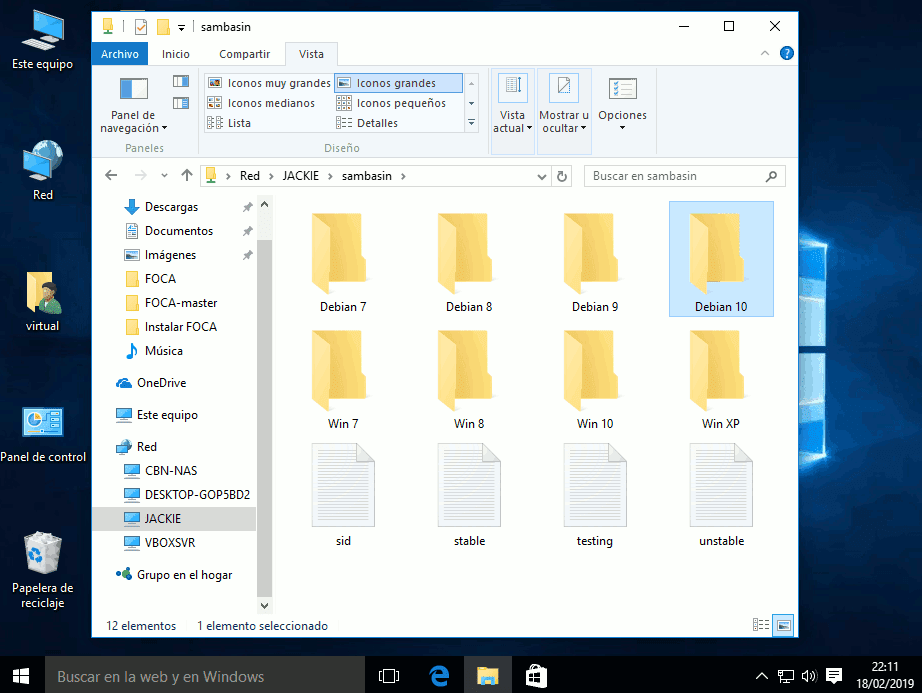The image size is (922, 693).
Task: Click the refresh button in address bar
Action: 562,176
